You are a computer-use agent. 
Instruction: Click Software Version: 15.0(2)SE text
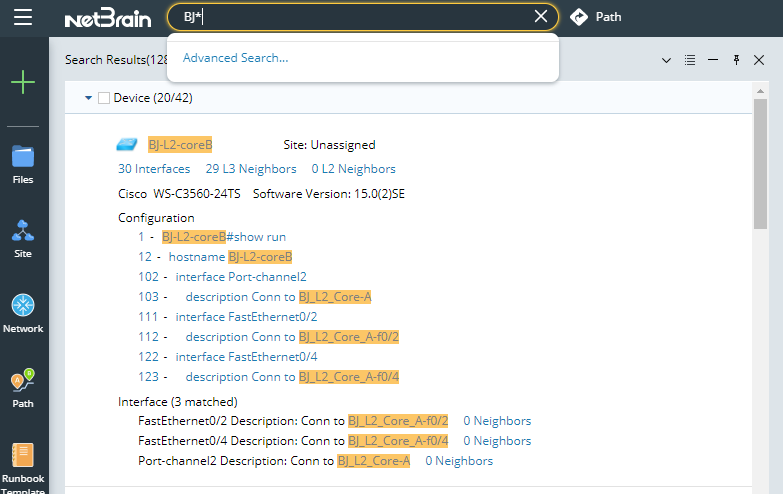pos(329,194)
